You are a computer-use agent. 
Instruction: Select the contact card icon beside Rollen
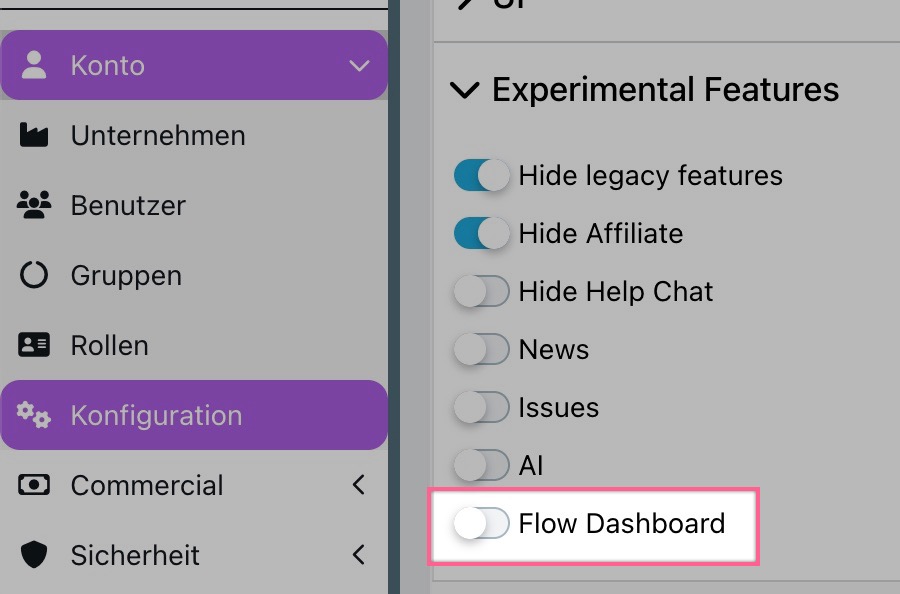[34, 345]
